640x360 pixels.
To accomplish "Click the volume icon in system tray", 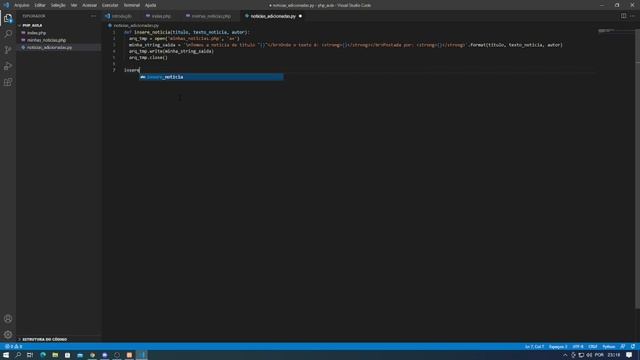I will 589,355.
